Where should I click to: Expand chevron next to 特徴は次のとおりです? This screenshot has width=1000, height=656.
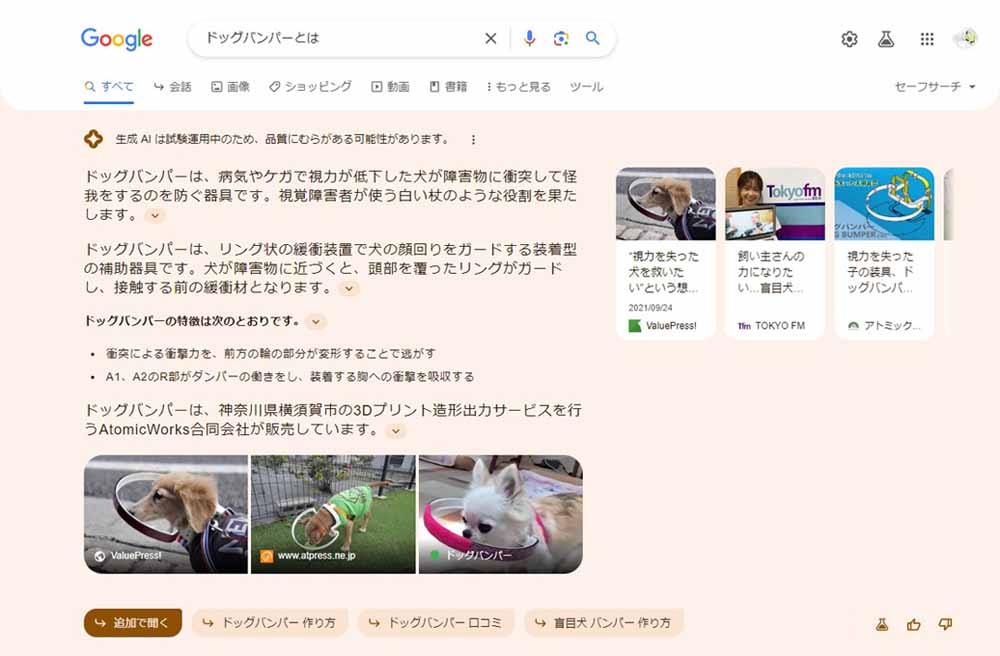click(316, 322)
